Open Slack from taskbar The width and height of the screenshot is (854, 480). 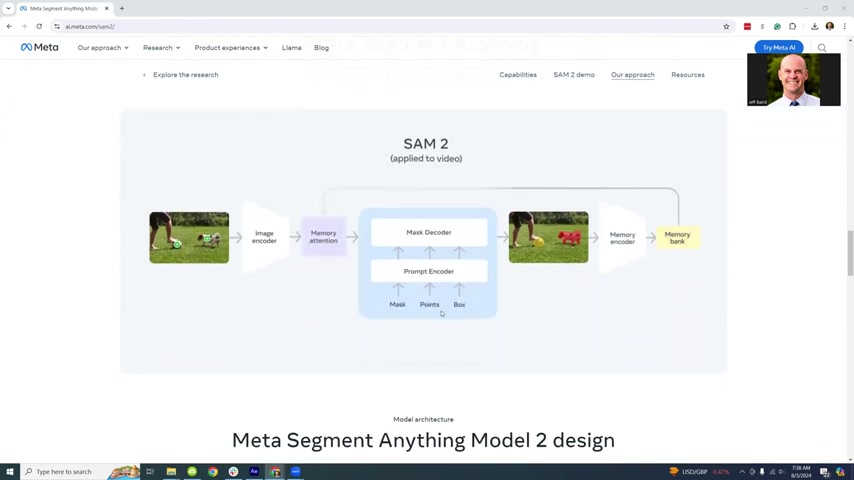233,472
